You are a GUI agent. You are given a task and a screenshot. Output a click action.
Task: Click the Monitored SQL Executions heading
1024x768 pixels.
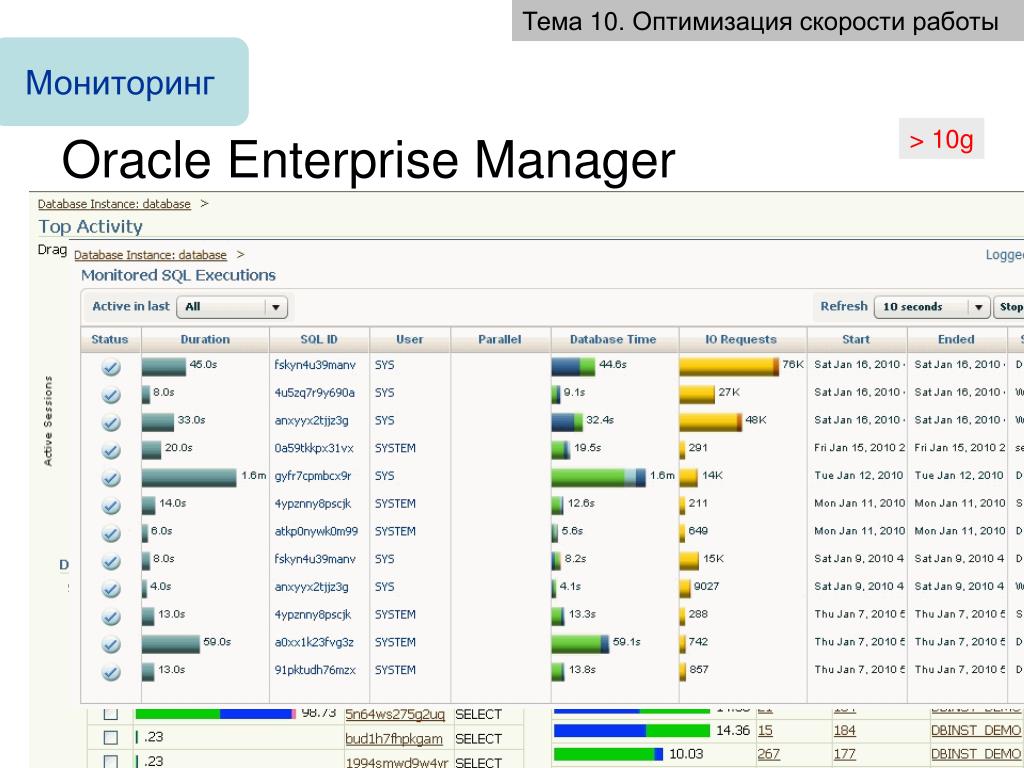point(178,276)
